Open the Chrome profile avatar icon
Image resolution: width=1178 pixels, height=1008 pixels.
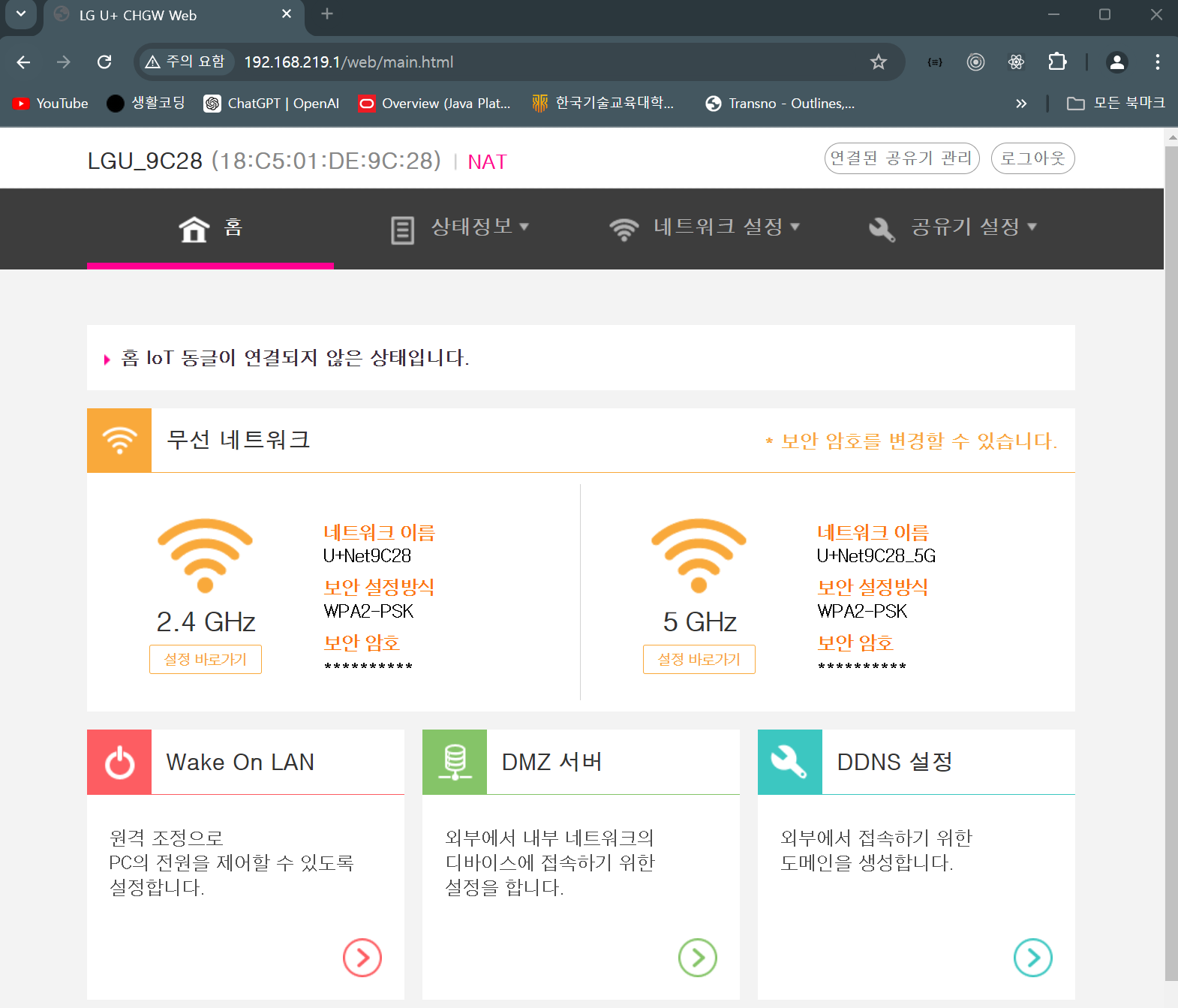tap(1117, 62)
